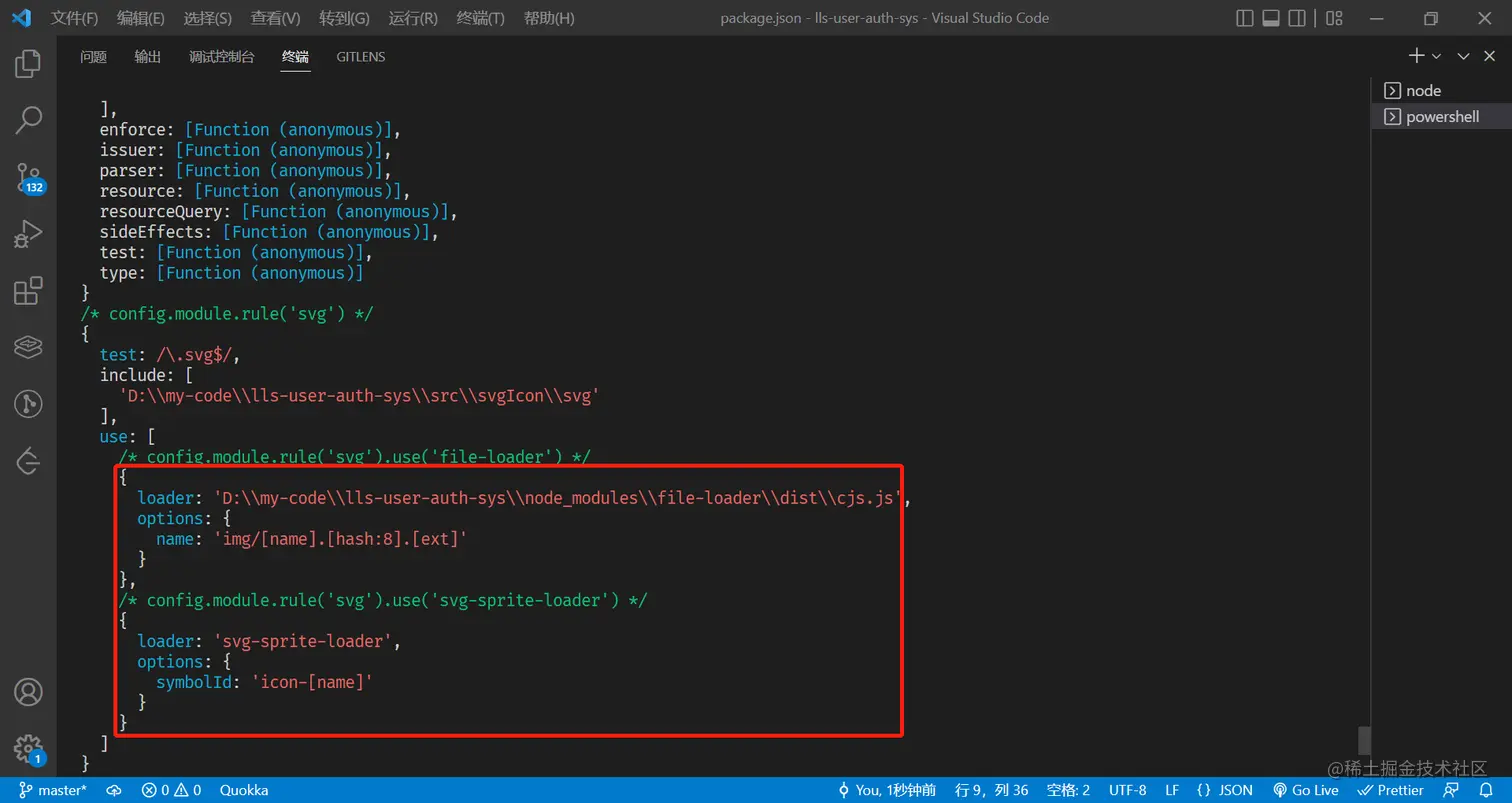Open Source Control with 132 changes badge
Screen dimensions: 1512x803
click(x=28, y=178)
